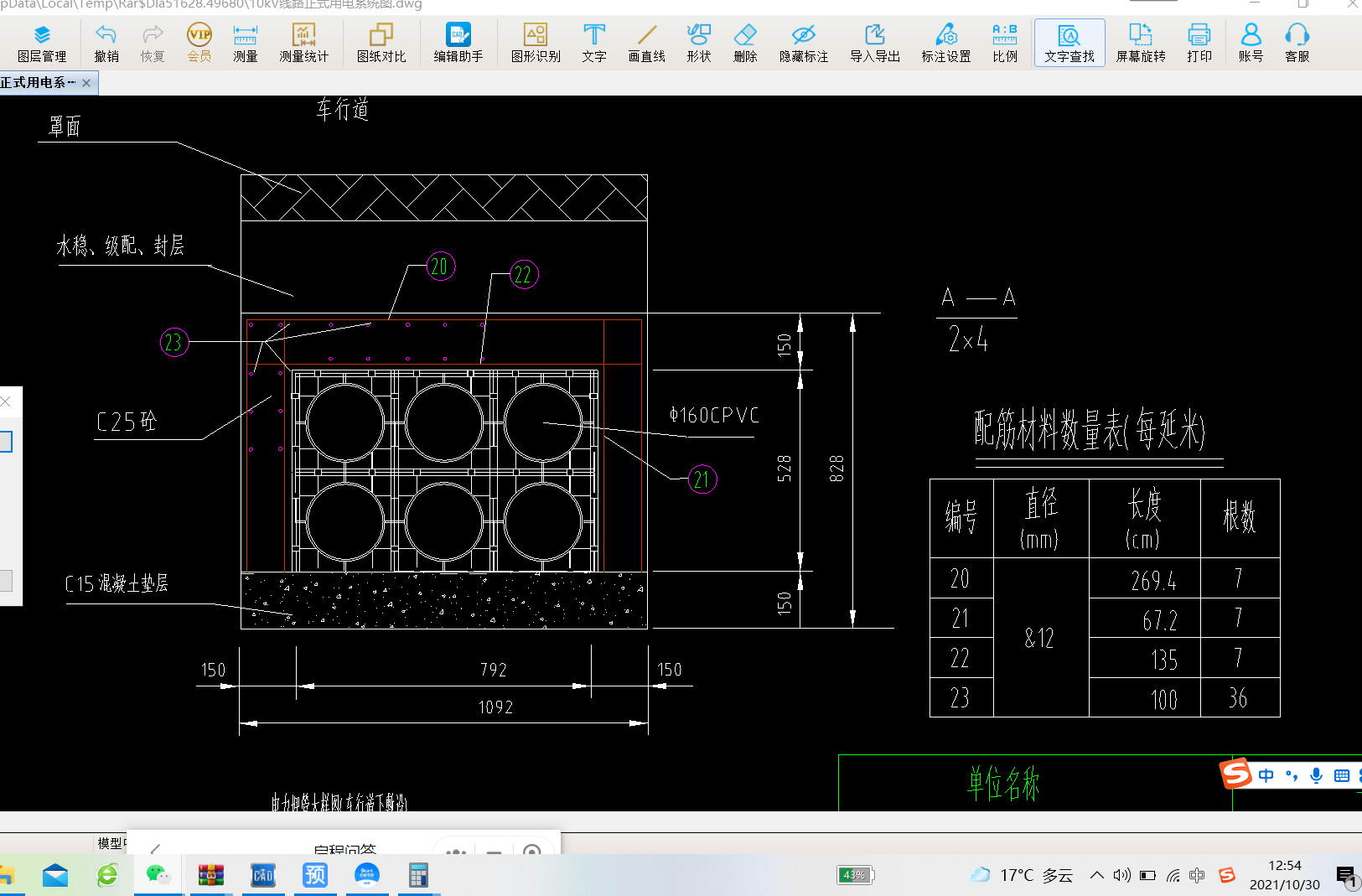Click the green 43% battery indicator
This screenshot has width=1362, height=896.
click(x=855, y=875)
